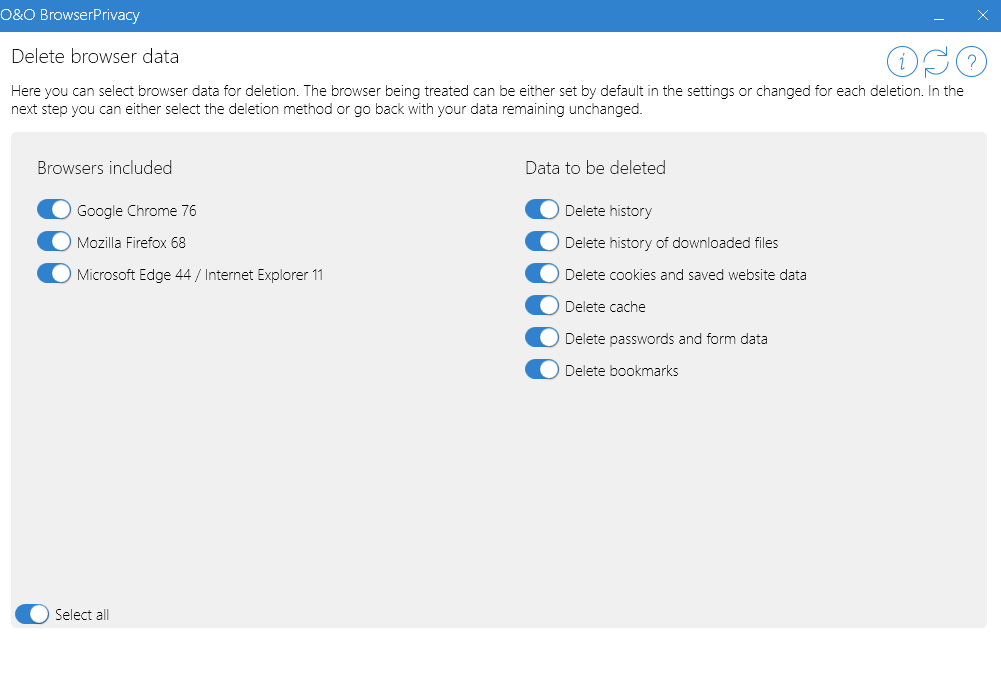Toggle off Delete history of downloaded files
Viewport: 1001px width, 696px height.
pos(541,241)
